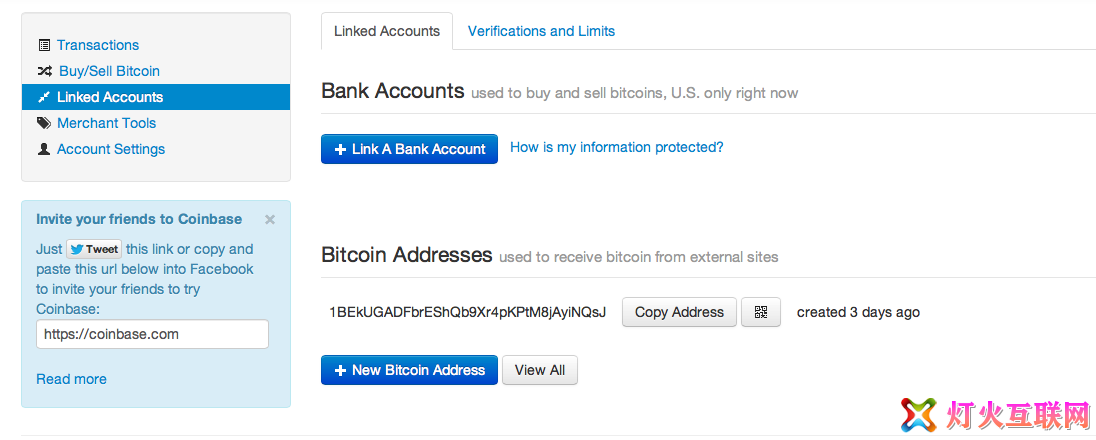Go to Buy/Sell Bitcoin page

[109, 71]
